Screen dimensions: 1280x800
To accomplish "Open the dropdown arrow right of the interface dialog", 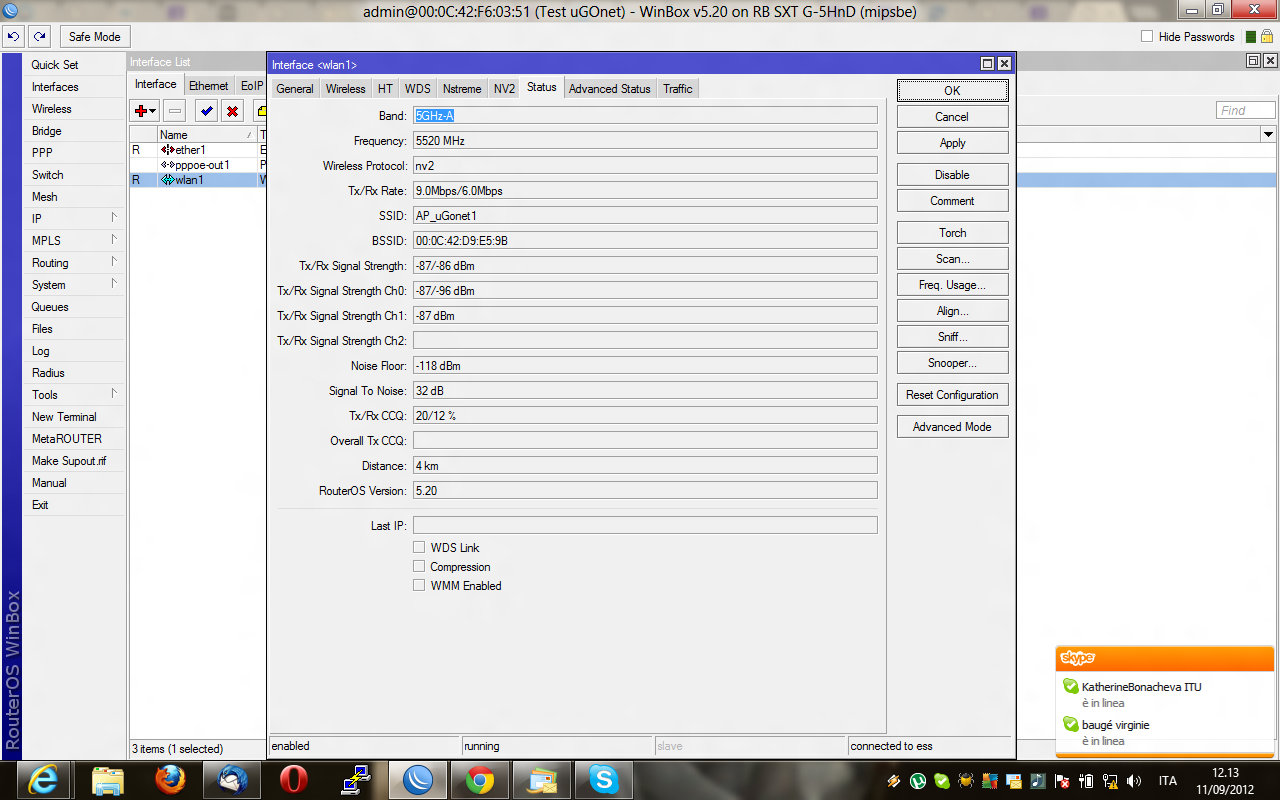I will 1268,135.
